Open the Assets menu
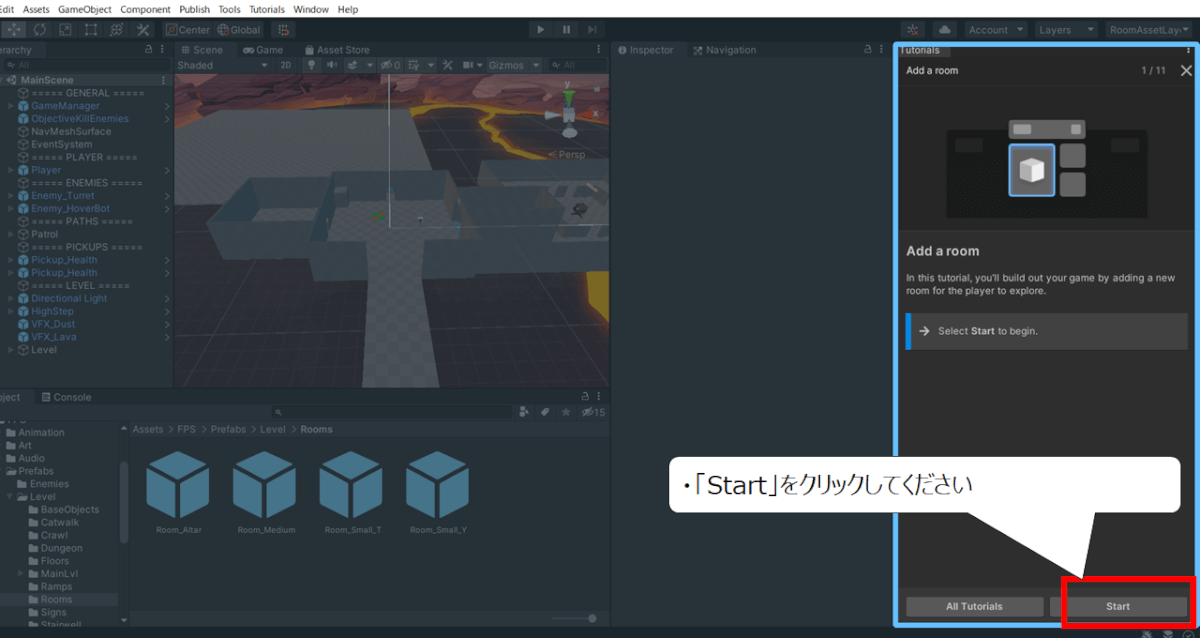The width and height of the screenshot is (1200, 638). pos(36,9)
